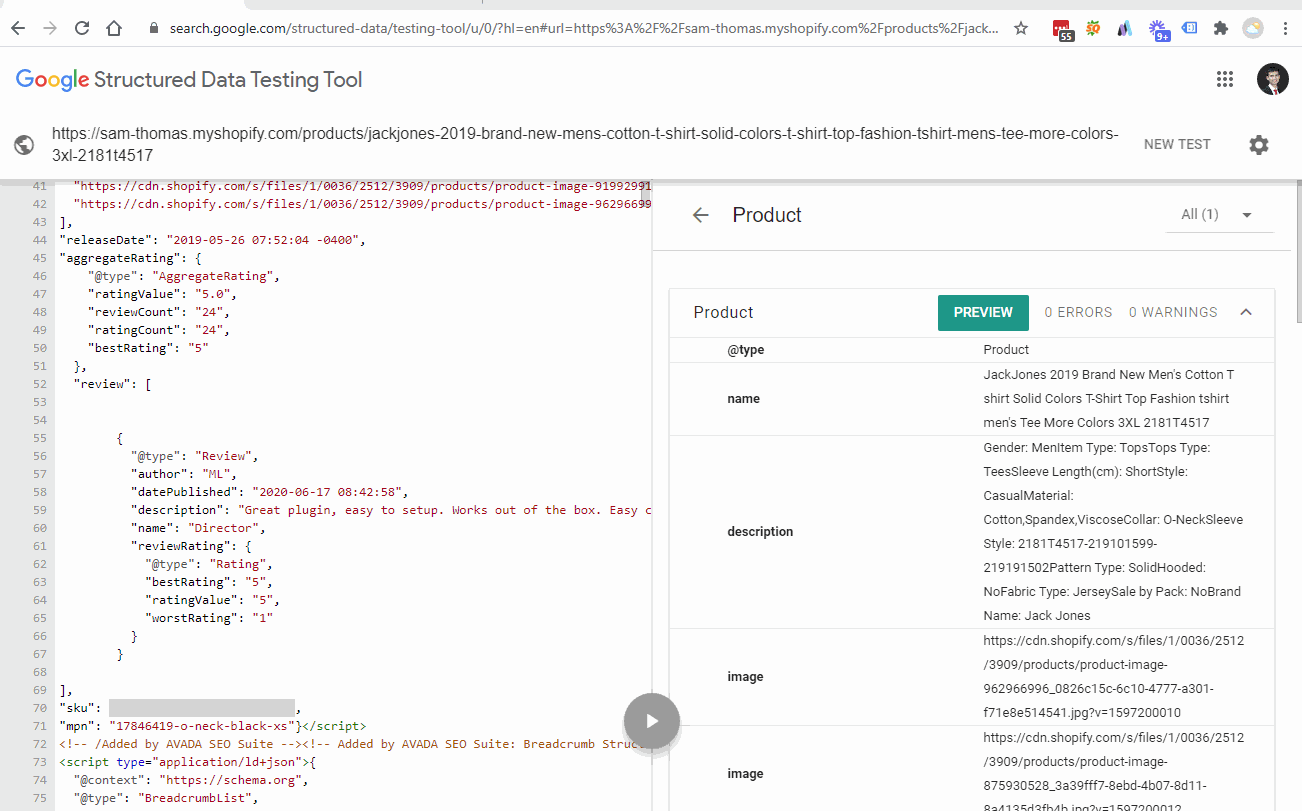
Task: Click the globe icon beside the tested URL
Action: [x=25, y=145]
